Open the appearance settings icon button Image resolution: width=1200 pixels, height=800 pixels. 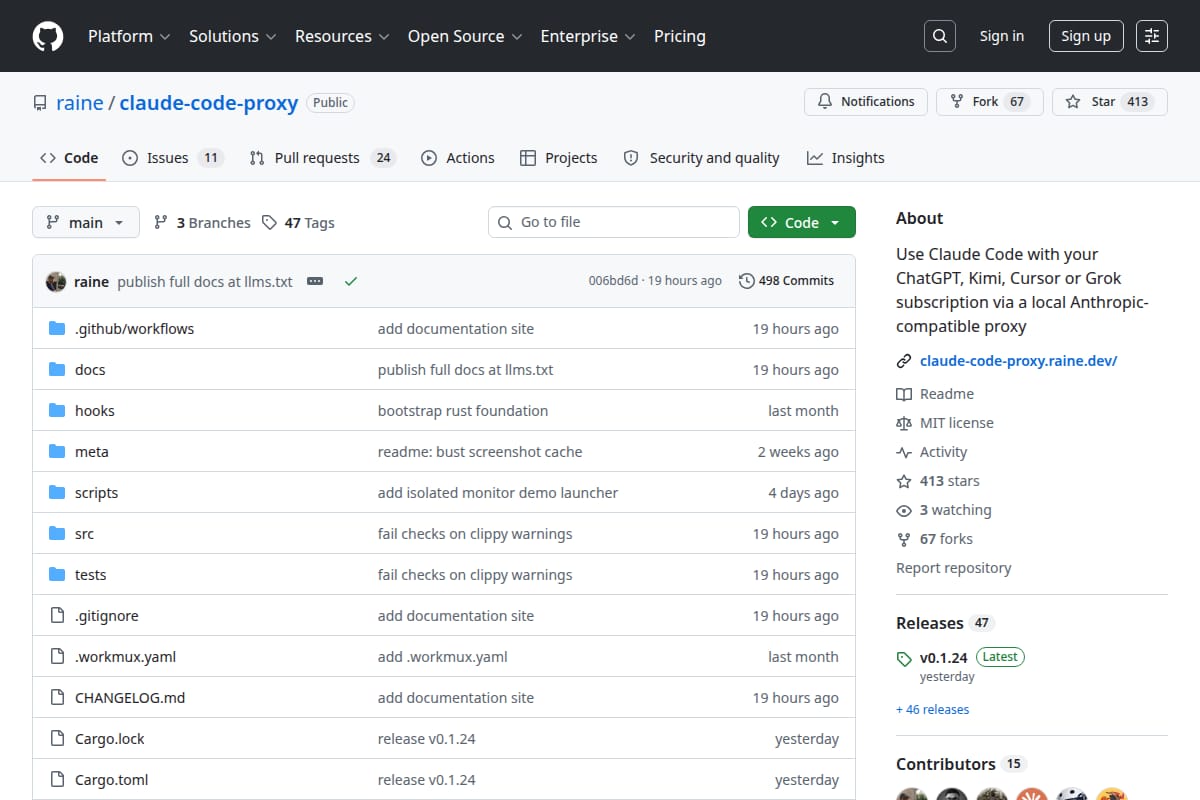[1152, 36]
